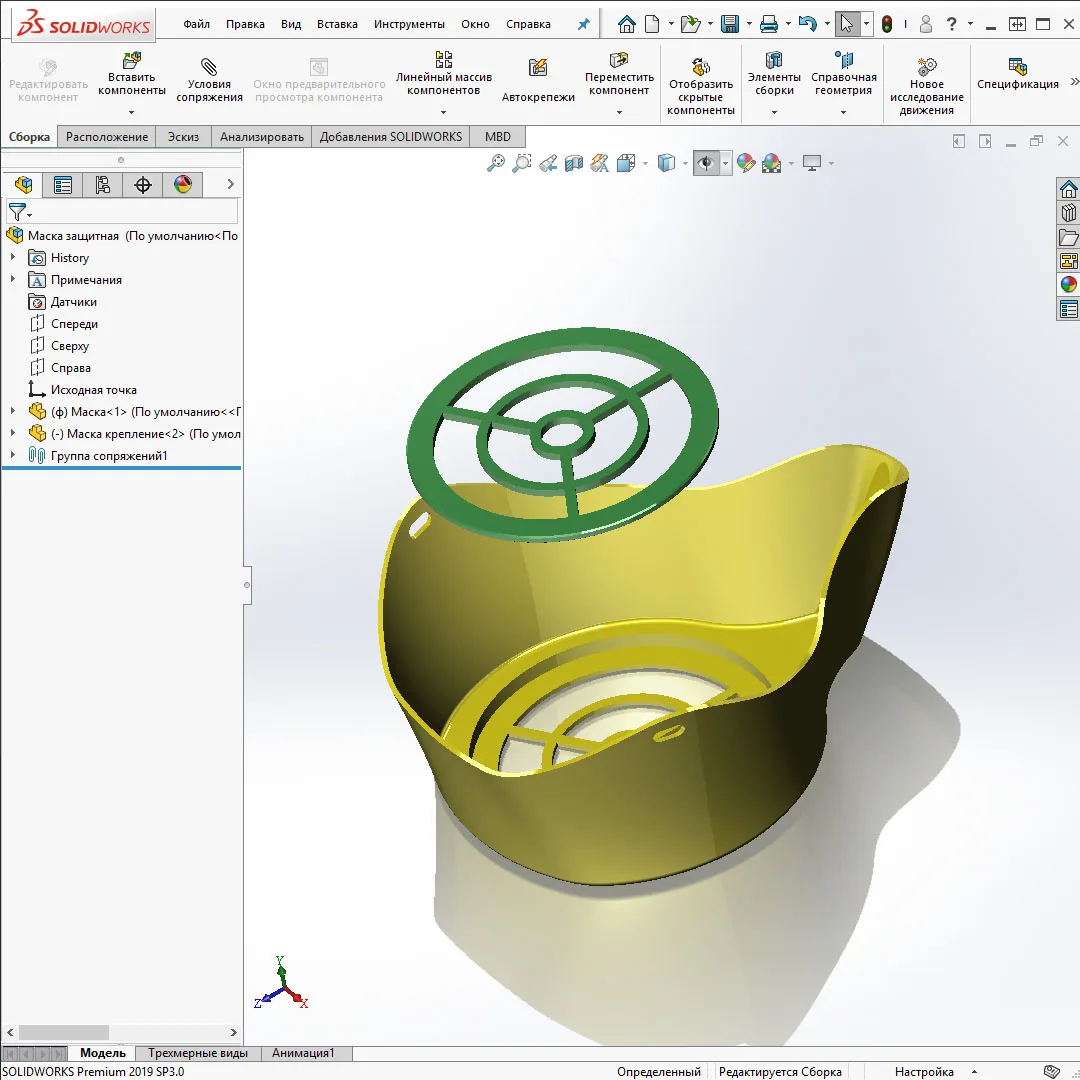1080x1080 pixels.
Task: Expand the Группа сопряжений1 mates folder
Action: coord(13,456)
